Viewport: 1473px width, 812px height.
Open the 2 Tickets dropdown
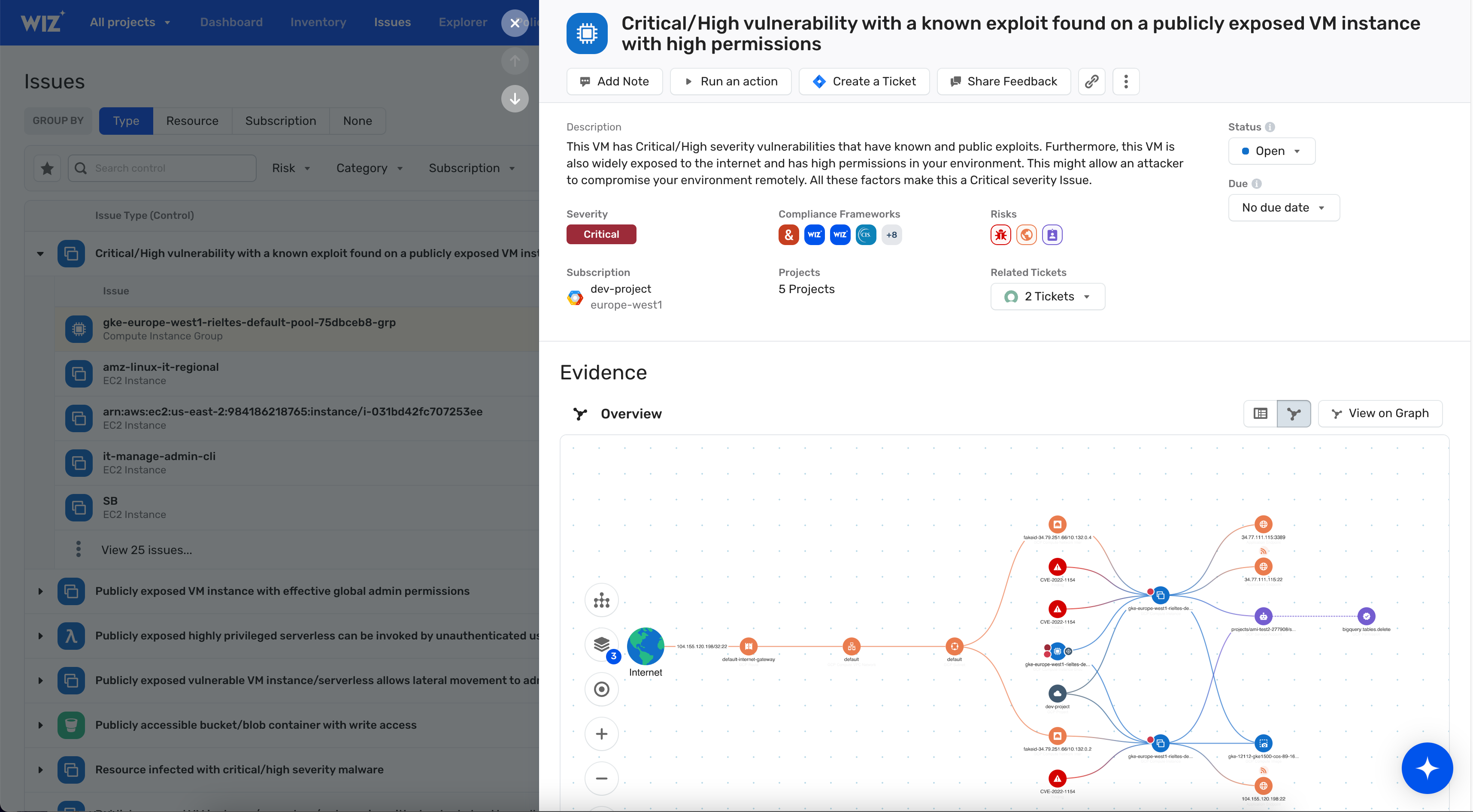(x=1048, y=296)
